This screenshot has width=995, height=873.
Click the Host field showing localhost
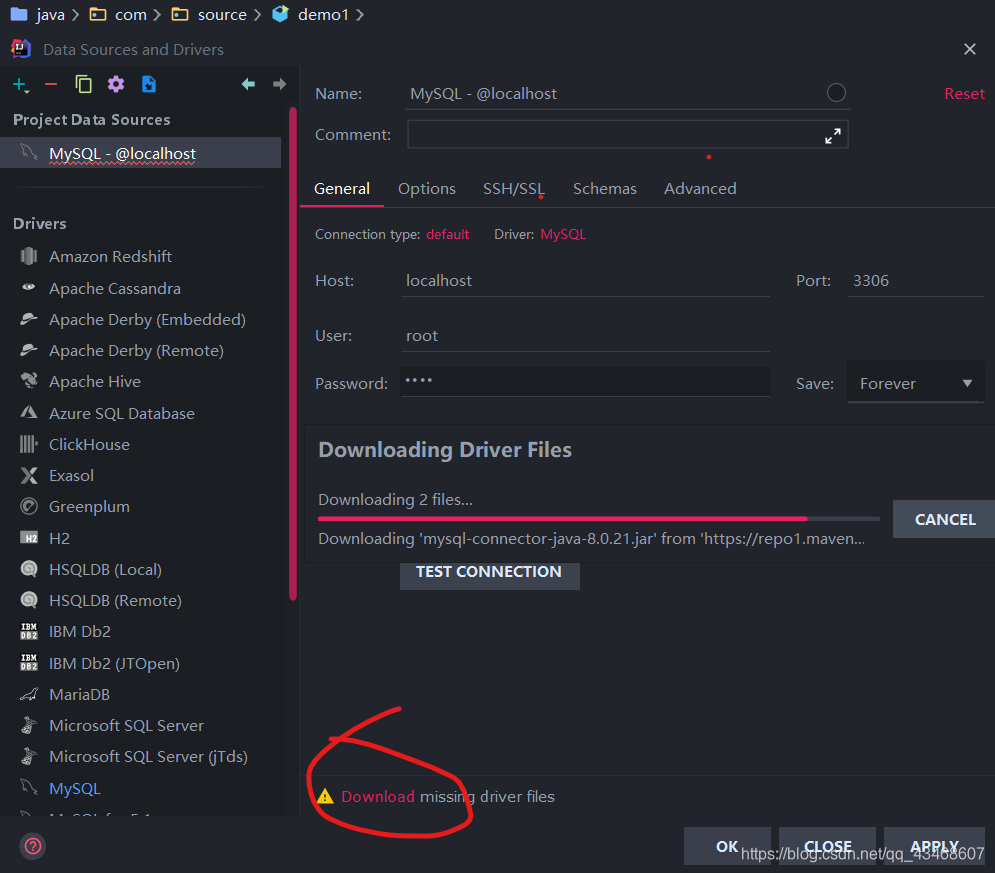[584, 280]
